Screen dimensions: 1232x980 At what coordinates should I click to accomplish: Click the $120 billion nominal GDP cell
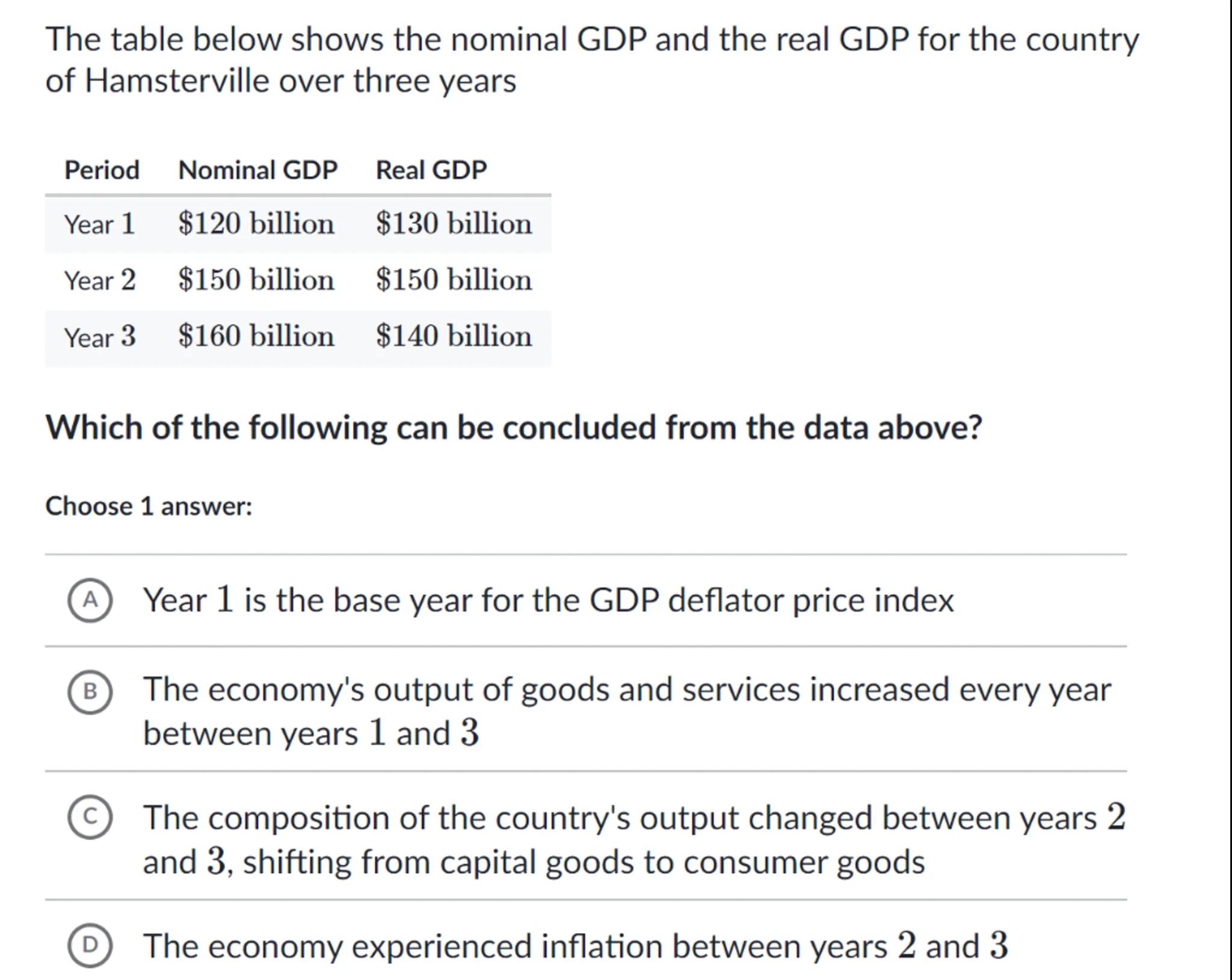[x=256, y=224]
